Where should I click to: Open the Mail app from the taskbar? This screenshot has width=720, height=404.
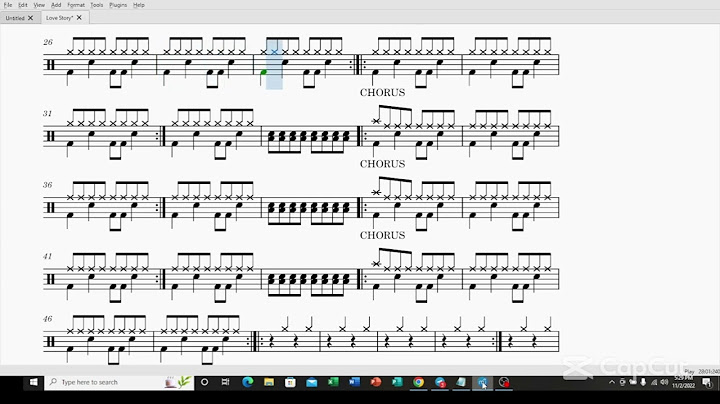[312, 382]
